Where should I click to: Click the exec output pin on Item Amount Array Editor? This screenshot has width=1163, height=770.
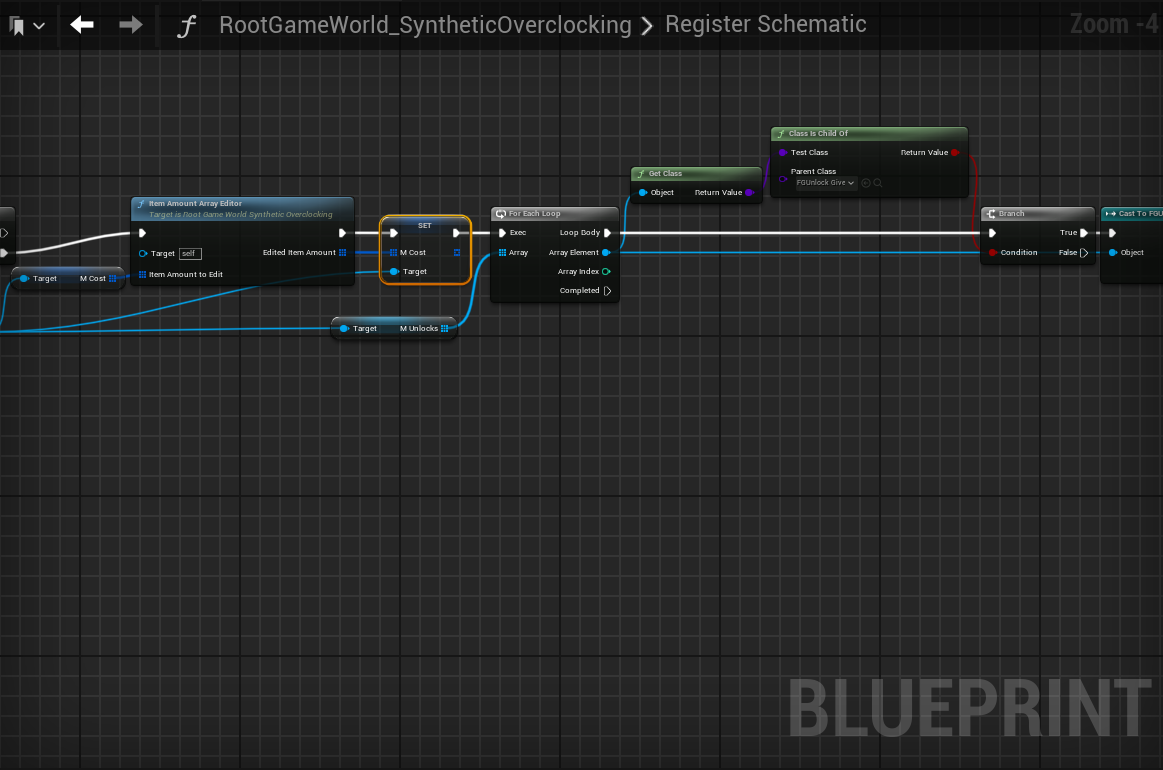coord(342,233)
